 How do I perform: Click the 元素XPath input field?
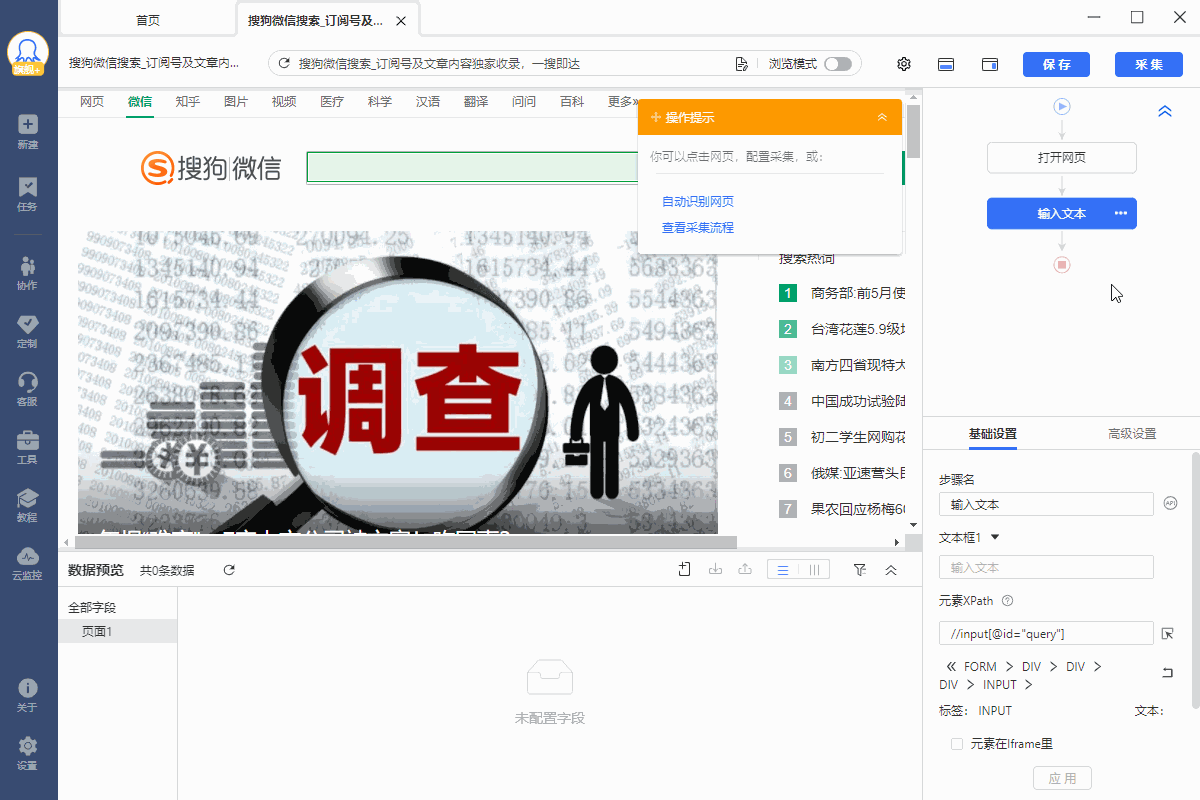pos(1046,633)
